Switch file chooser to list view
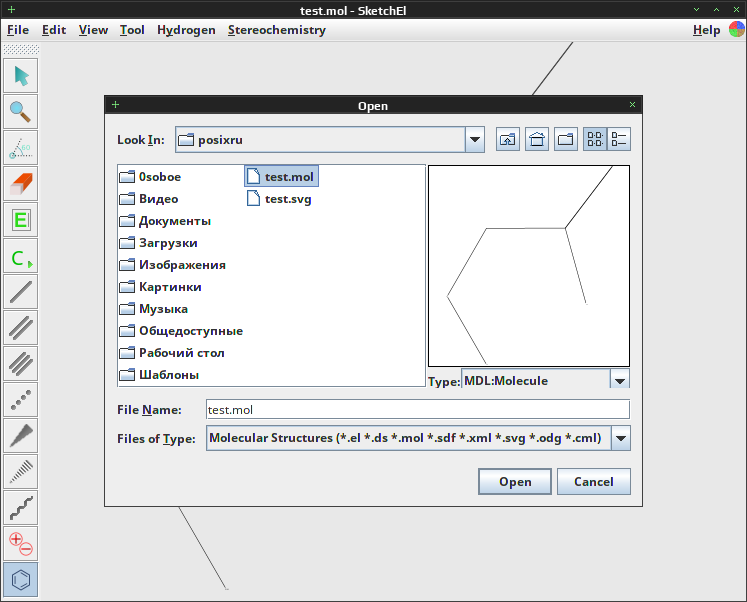Image resolution: width=747 pixels, height=602 pixels. (595, 140)
